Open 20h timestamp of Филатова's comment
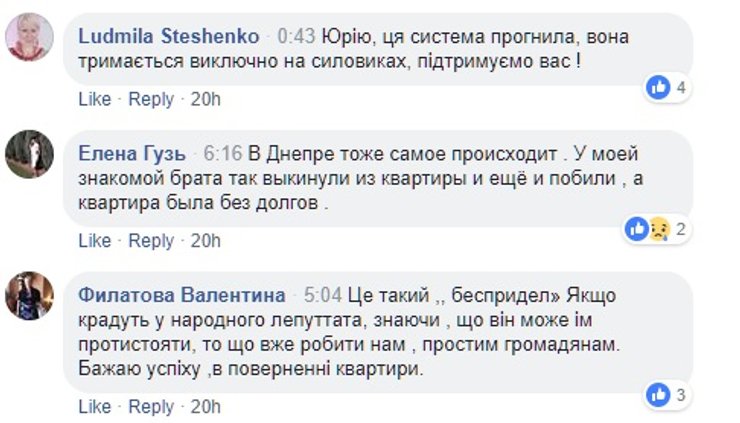 click(205, 407)
